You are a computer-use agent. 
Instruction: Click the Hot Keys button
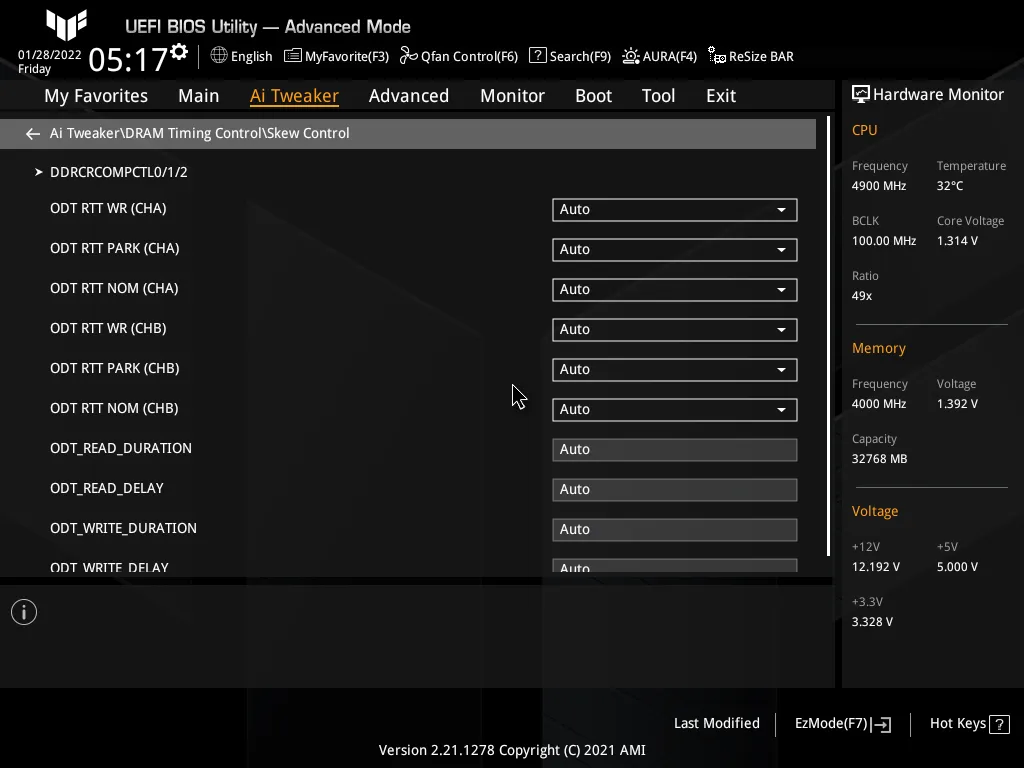(969, 724)
